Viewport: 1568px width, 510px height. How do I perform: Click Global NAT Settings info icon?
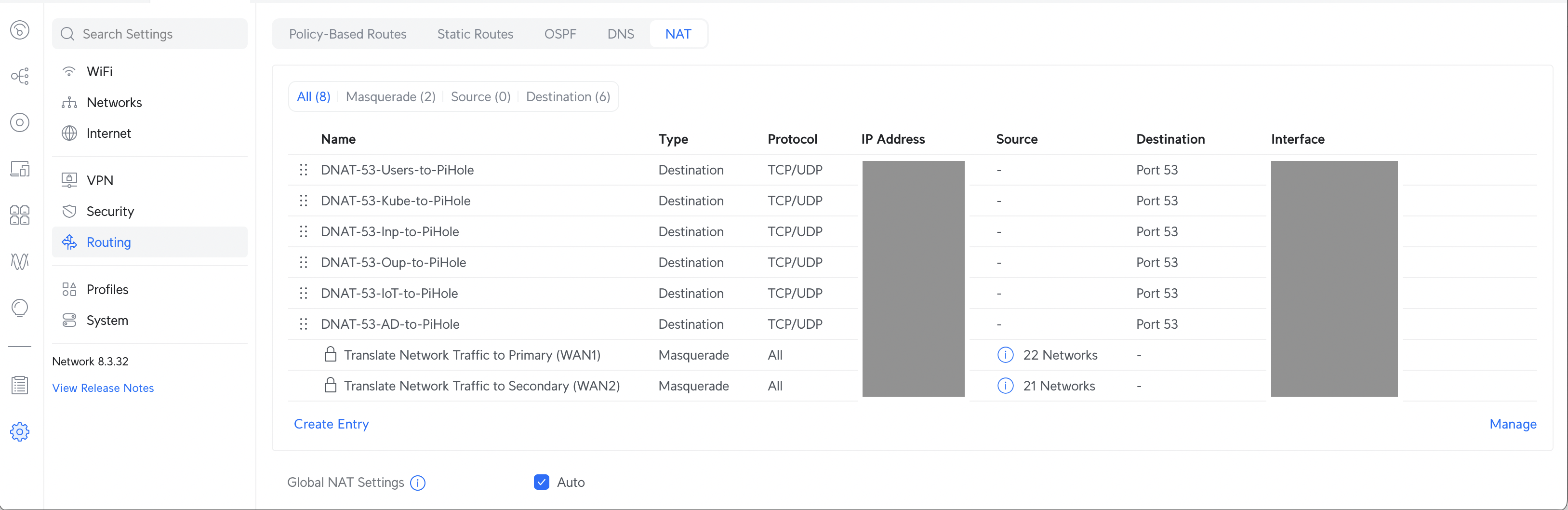(418, 483)
